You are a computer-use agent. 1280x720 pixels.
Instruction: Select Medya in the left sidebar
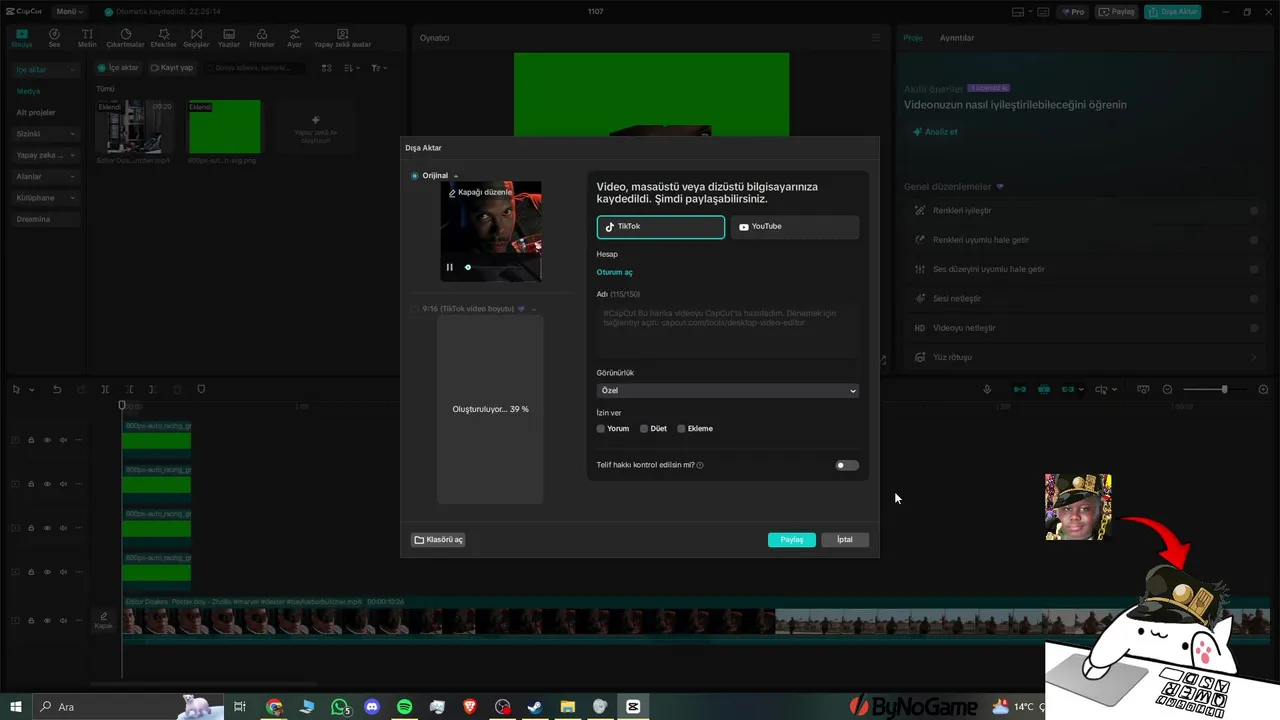click(x=28, y=91)
